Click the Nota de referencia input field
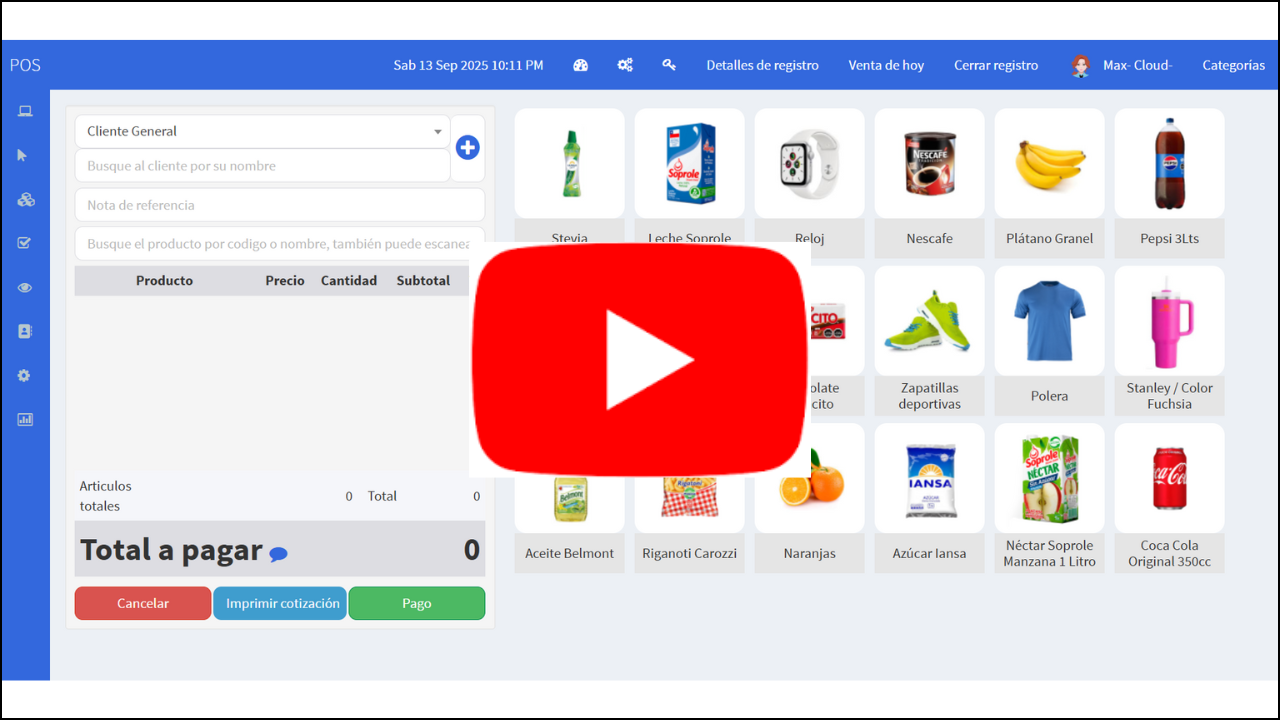The width and height of the screenshot is (1280, 720). click(x=279, y=205)
